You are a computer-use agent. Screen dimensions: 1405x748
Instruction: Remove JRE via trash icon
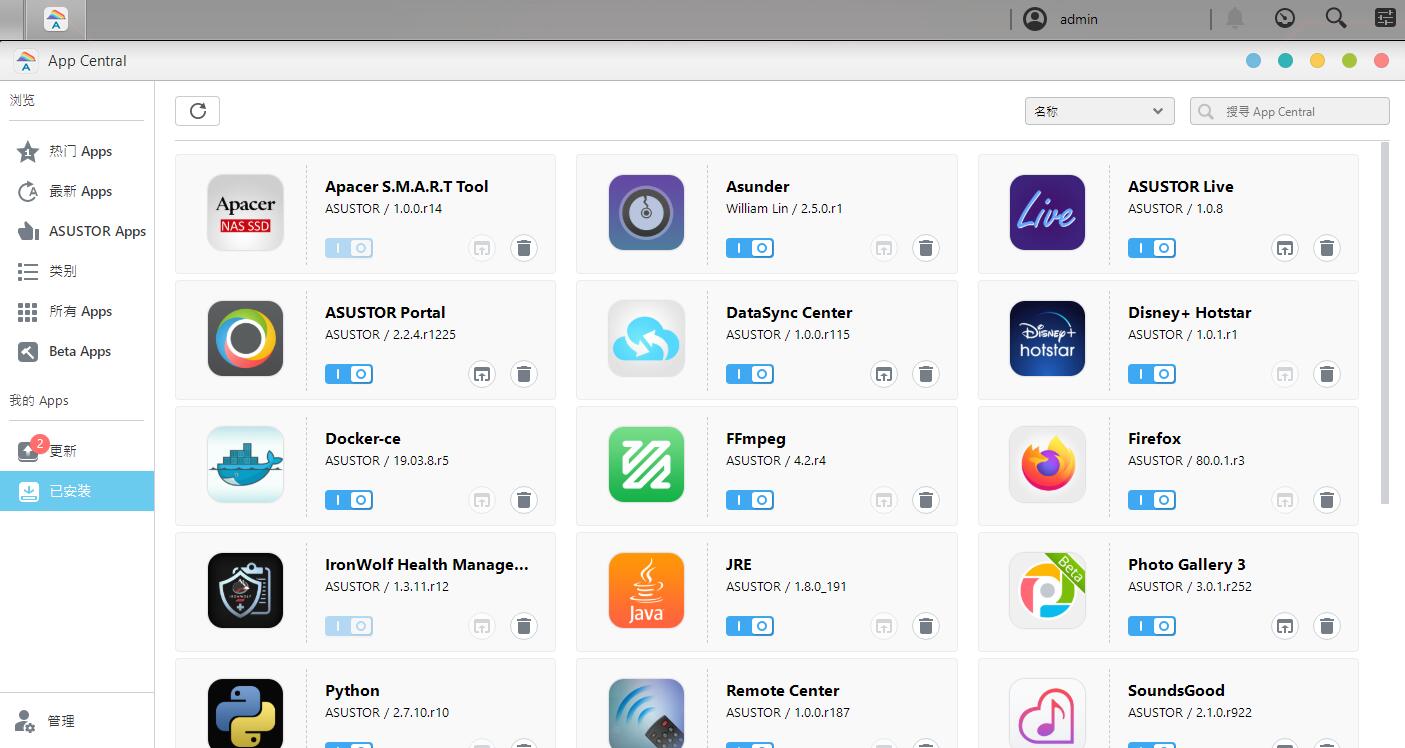925,626
